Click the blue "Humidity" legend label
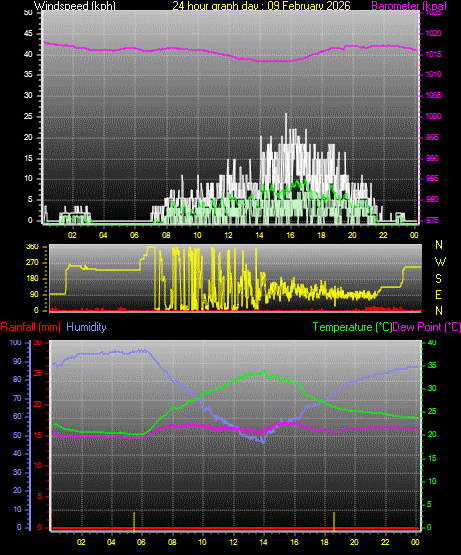 [x=86, y=327]
